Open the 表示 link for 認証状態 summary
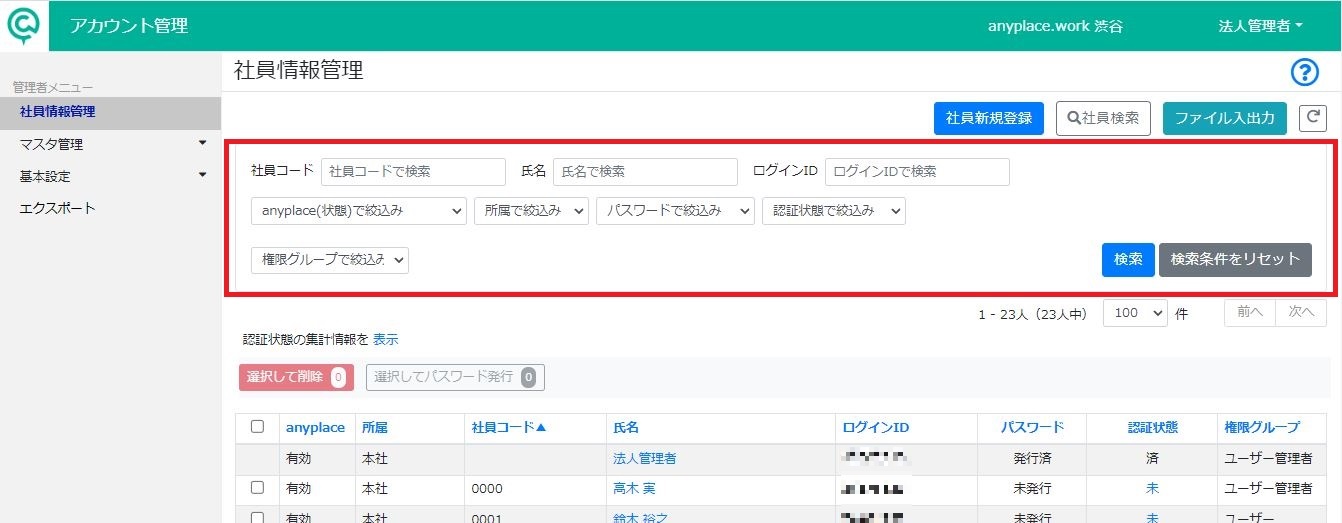Viewport: 1342px width, 523px height. (x=386, y=340)
